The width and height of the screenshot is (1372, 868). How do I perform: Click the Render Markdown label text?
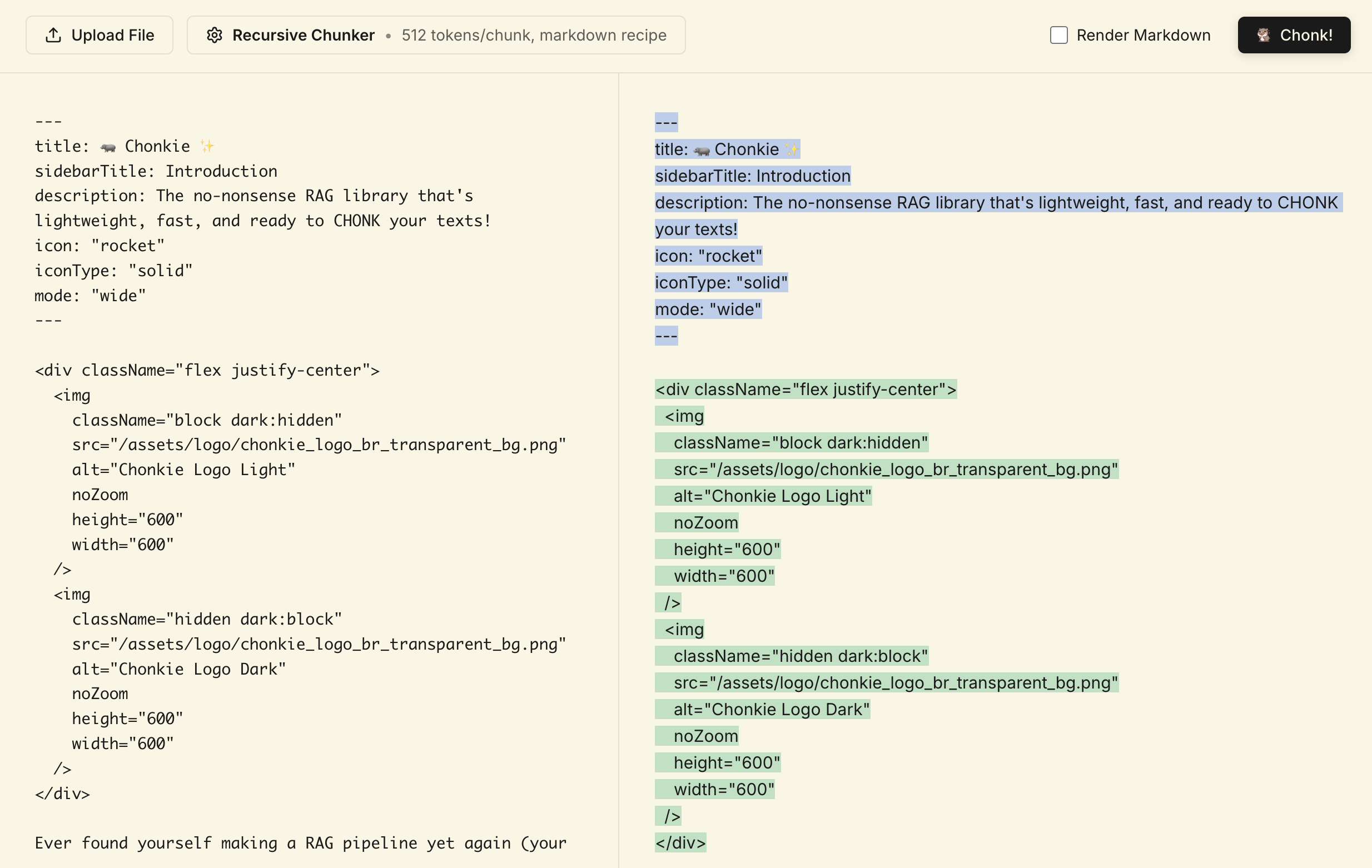[1143, 35]
